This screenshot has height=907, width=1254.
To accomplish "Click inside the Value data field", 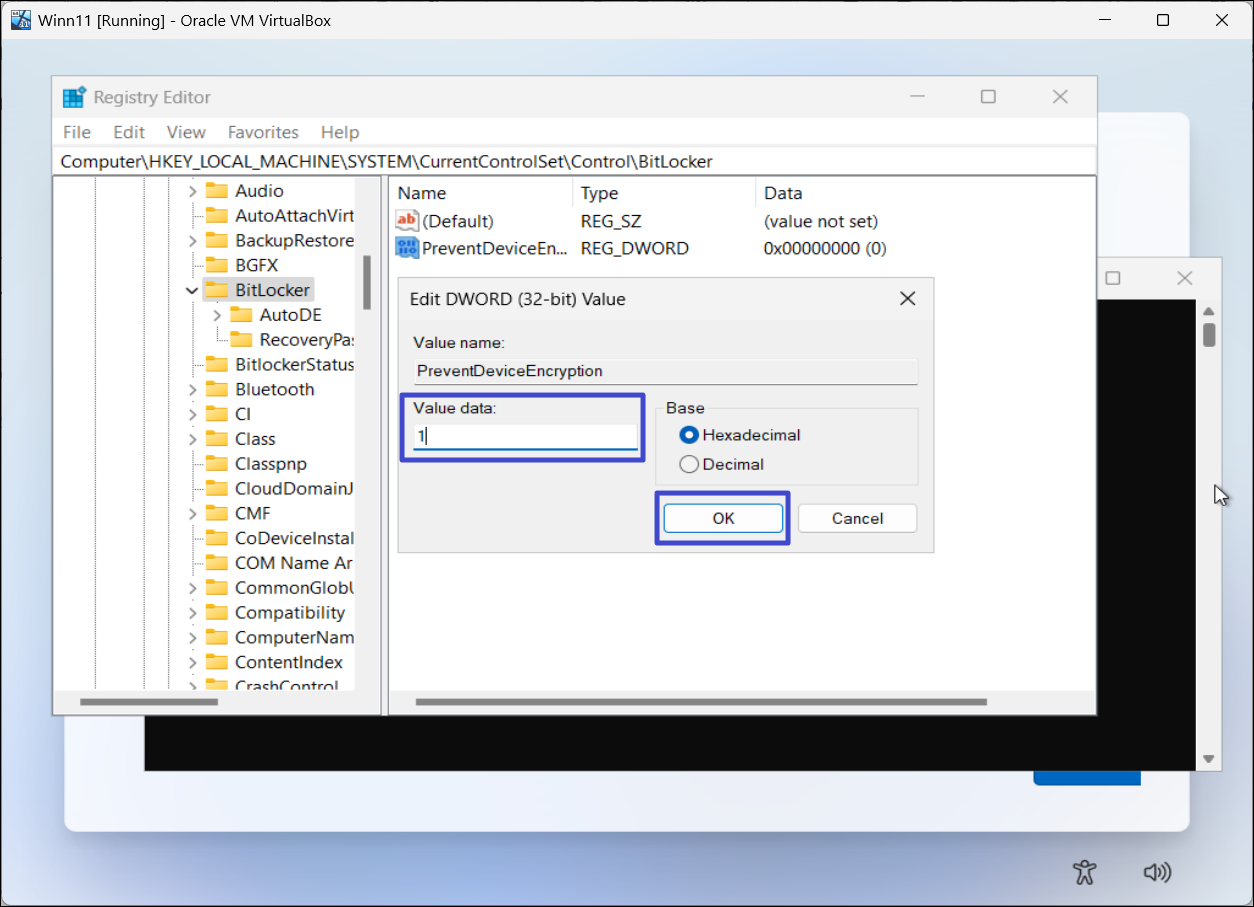I will pyautogui.click(x=525, y=437).
